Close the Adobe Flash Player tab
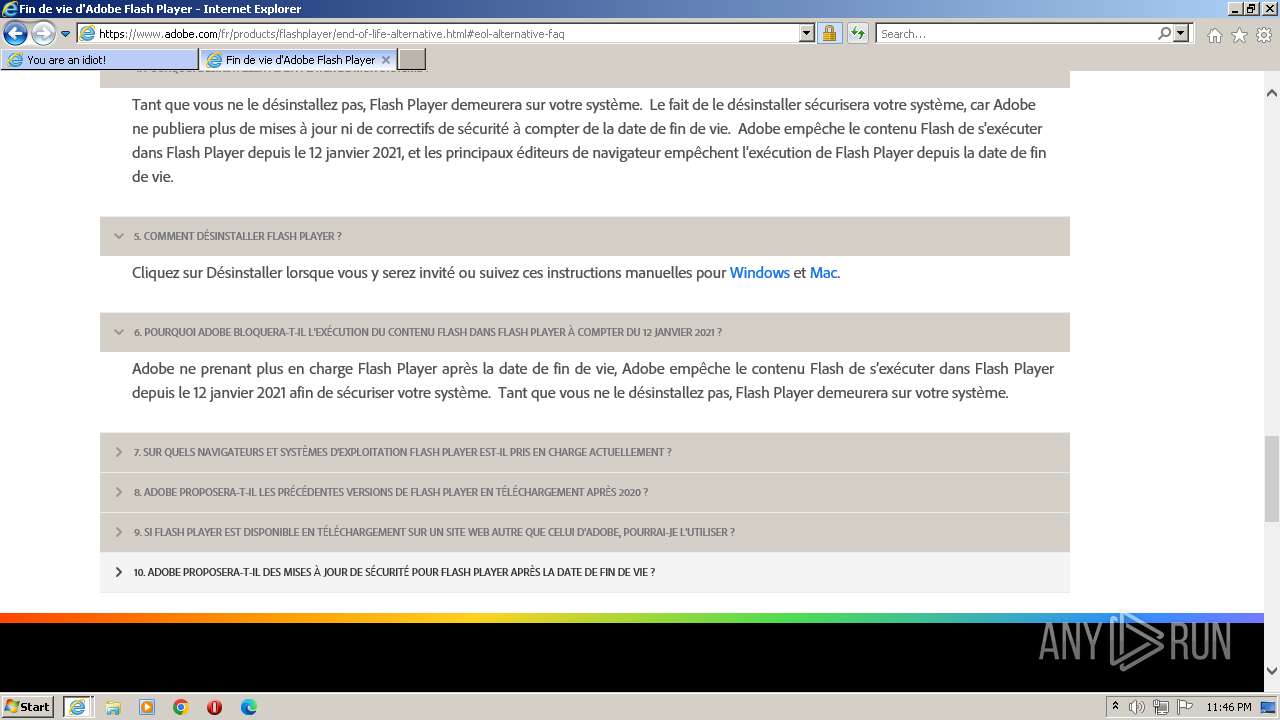 click(386, 60)
